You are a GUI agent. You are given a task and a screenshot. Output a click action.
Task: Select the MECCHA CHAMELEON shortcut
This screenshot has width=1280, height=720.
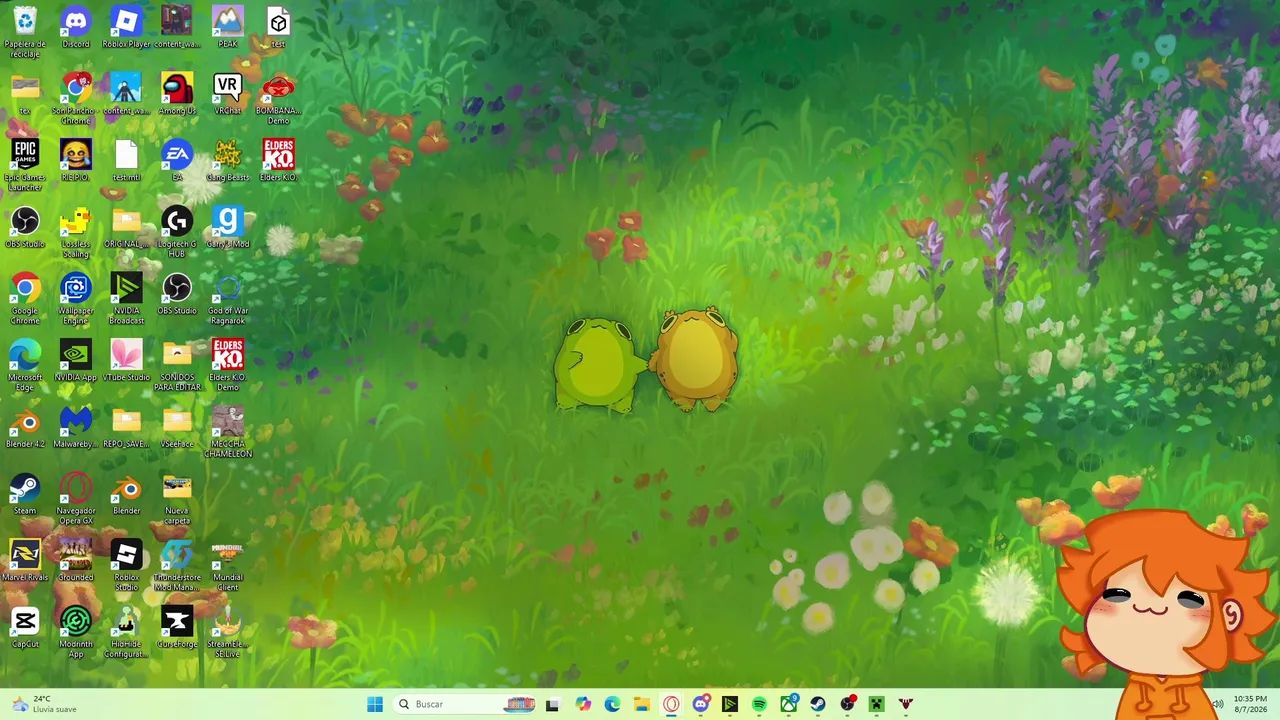coord(228,433)
